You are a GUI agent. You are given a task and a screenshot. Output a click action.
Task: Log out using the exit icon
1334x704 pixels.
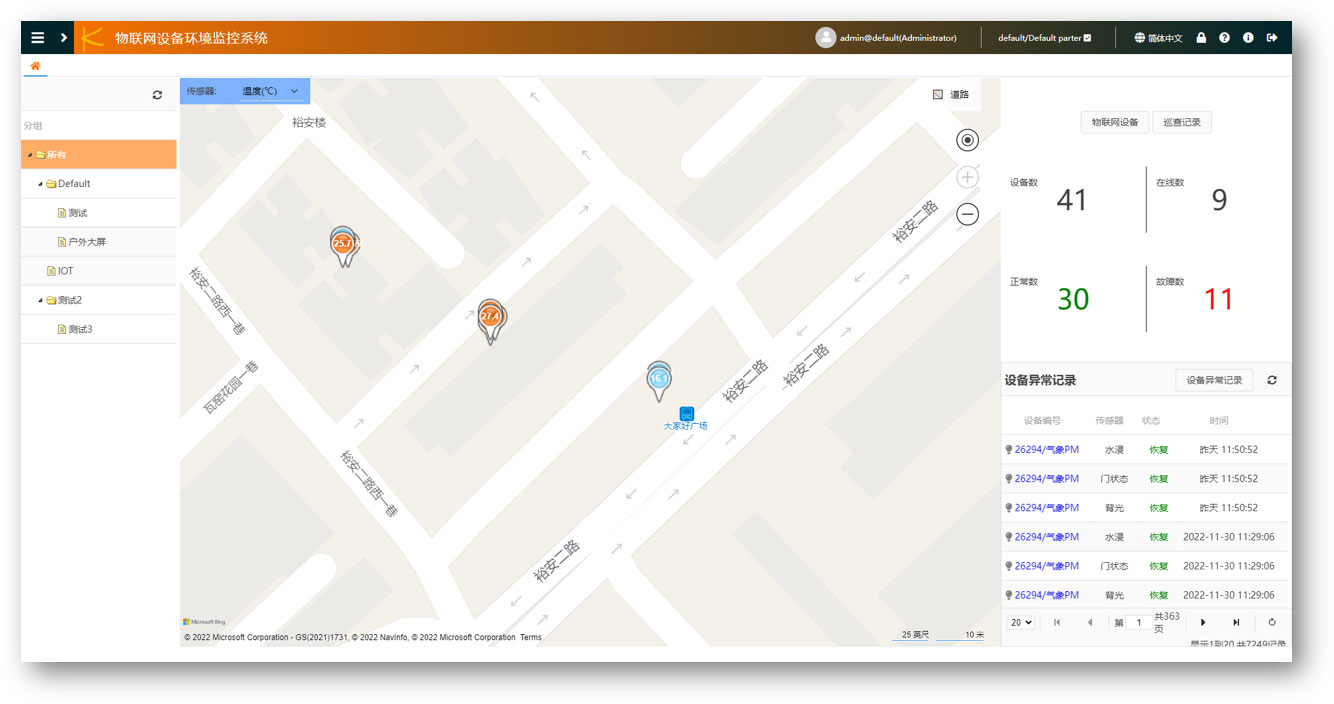pyautogui.click(x=1272, y=38)
